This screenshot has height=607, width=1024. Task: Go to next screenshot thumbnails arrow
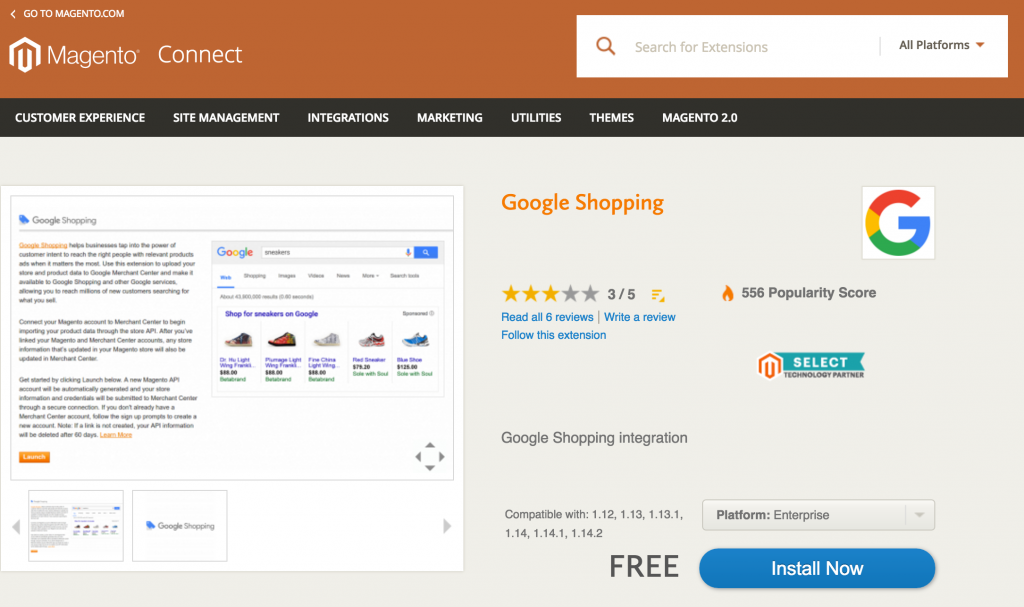point(447,526)
